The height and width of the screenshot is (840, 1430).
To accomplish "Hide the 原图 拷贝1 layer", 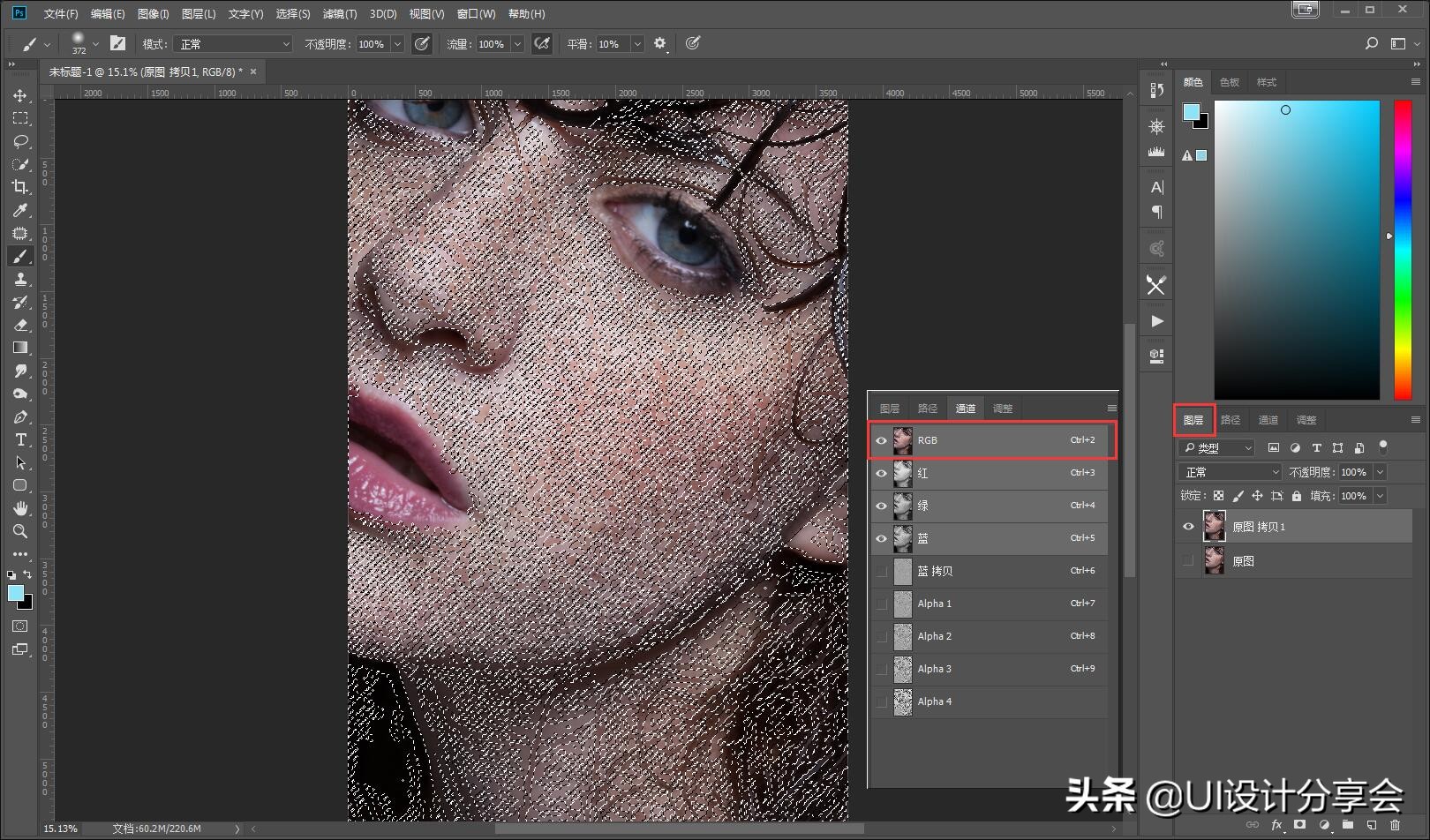I will [1189, 526].
